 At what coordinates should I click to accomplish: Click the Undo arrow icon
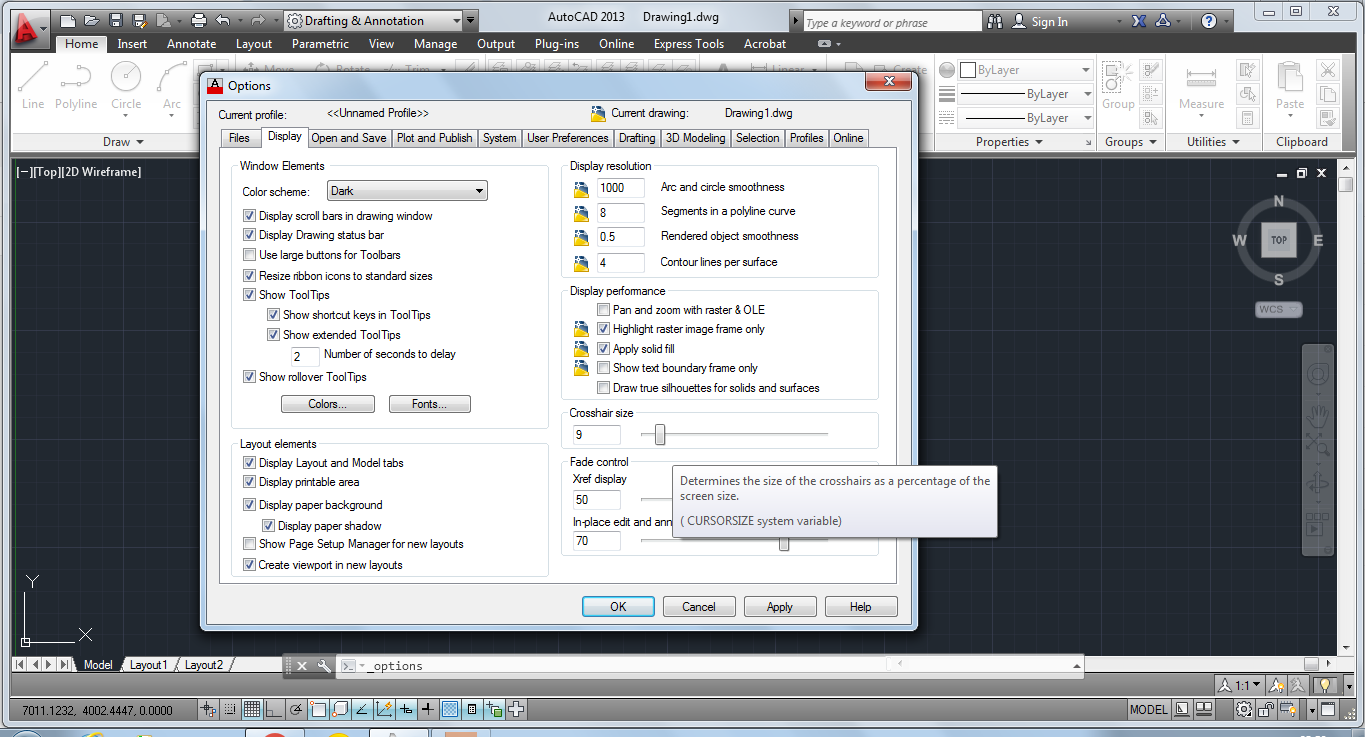[223, 21]
